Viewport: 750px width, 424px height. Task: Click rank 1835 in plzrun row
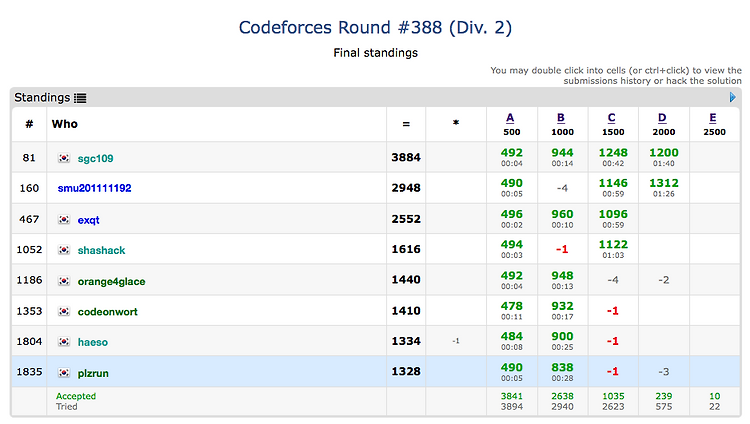(x=29, y=372)
